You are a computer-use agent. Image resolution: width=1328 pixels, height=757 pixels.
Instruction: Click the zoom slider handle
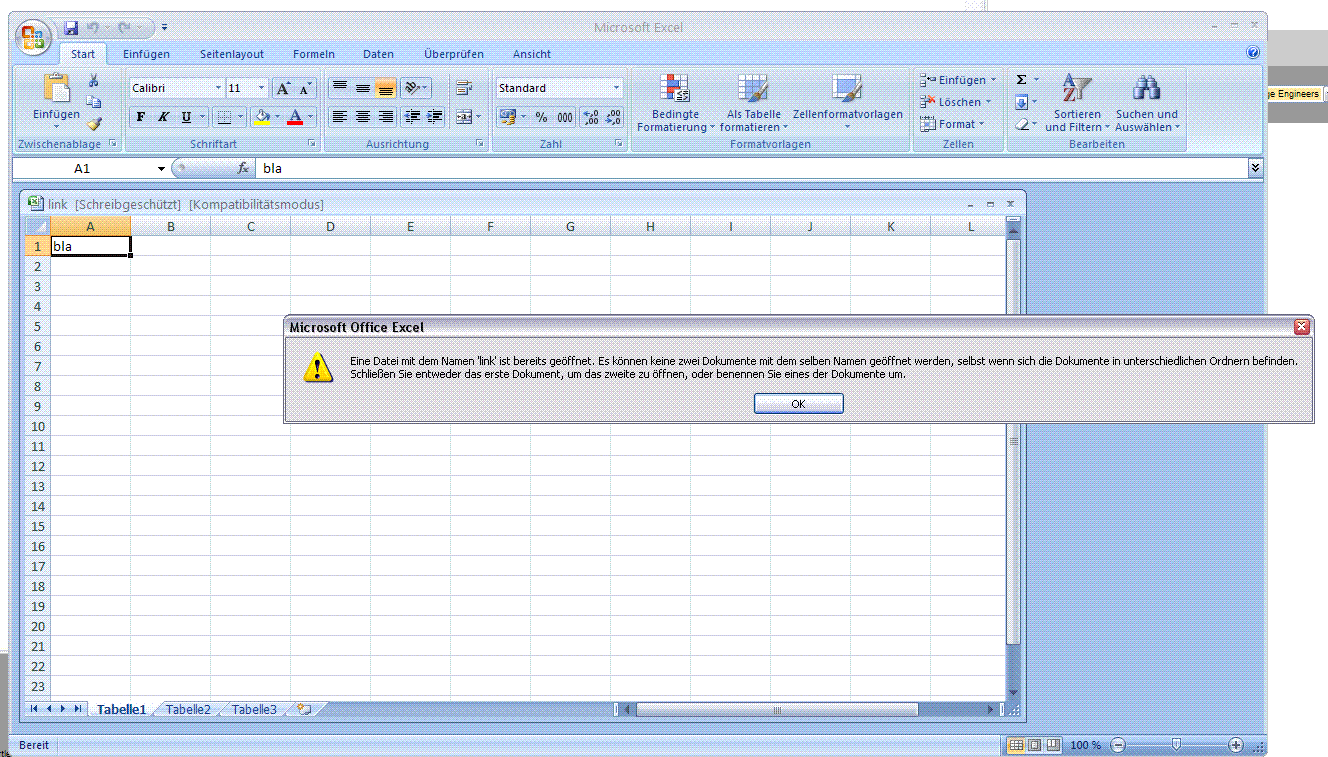pyautogui.click(x=1177, y=745)
